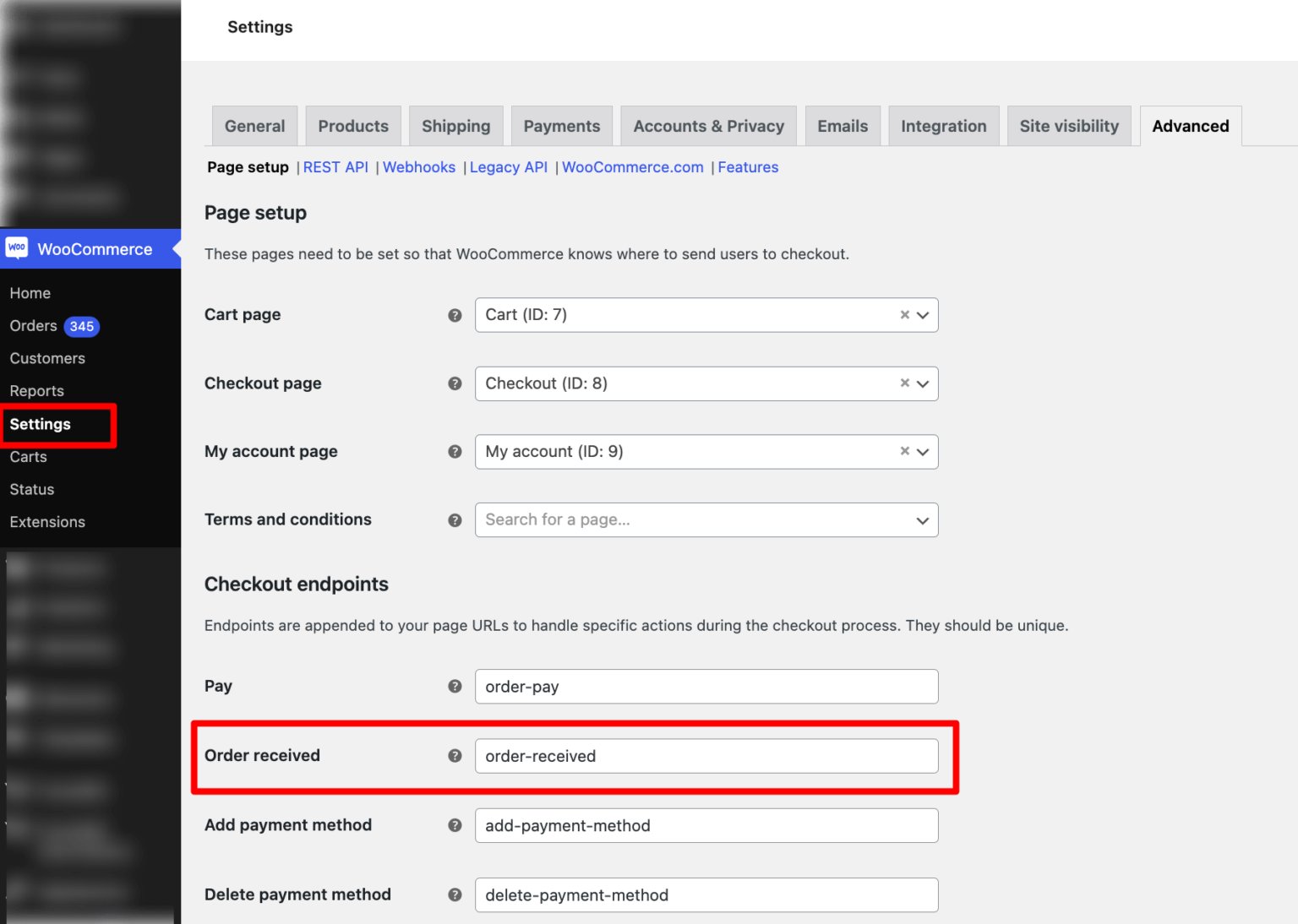Screen dimensions: 1298x924
Task: Click the Features link
Action: (748, 166)
